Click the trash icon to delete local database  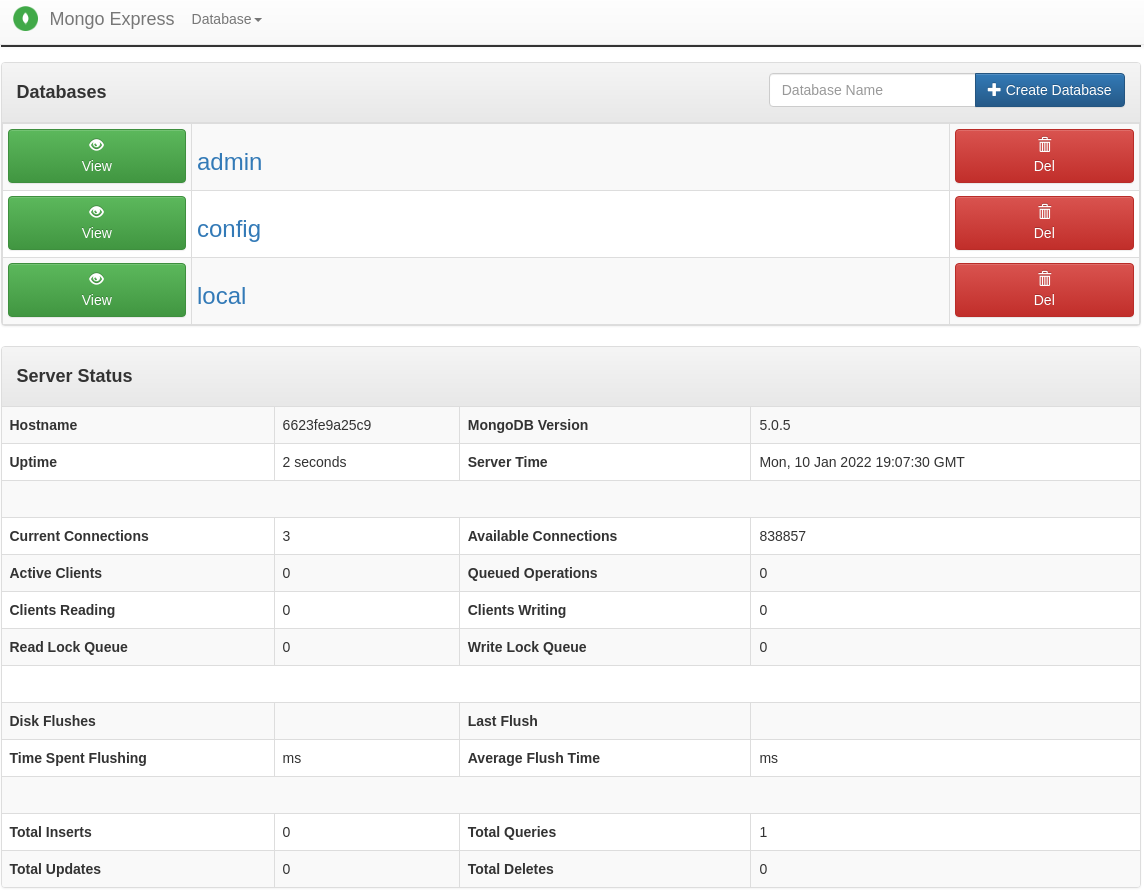[x=1044, y=279]
